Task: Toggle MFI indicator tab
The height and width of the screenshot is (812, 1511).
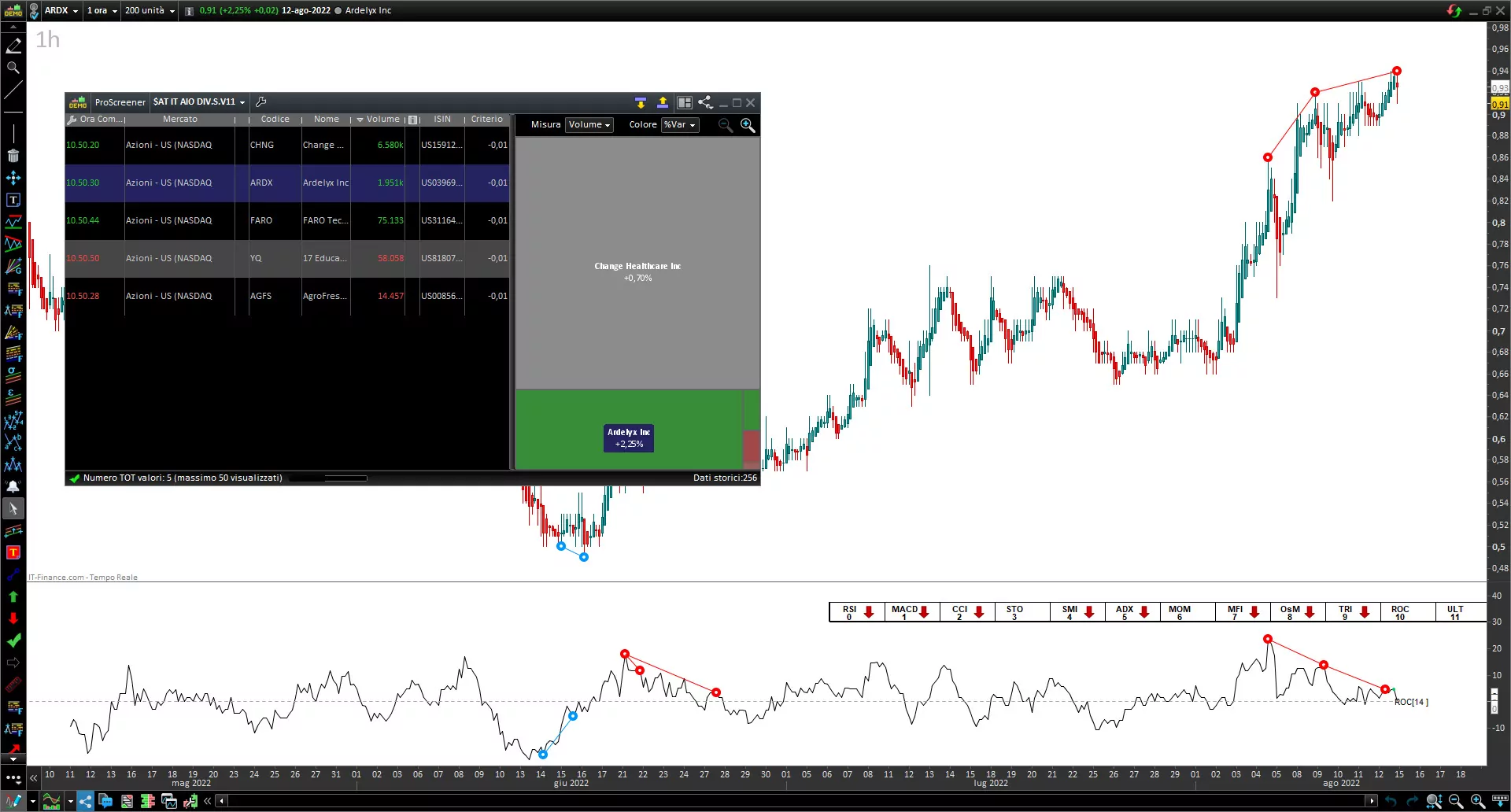Action: click(1243, 612)
